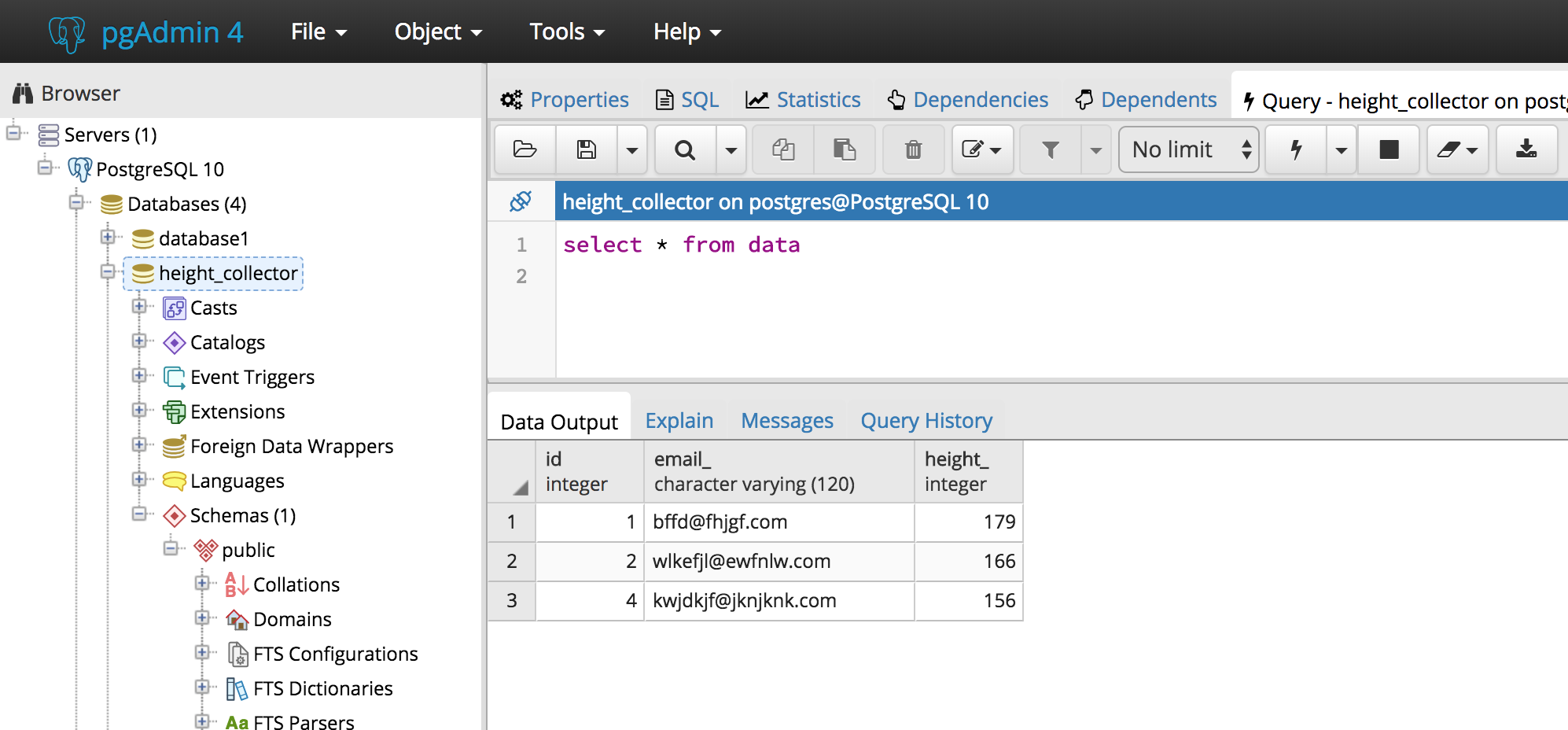Open the Help menu

click(687, 31)
